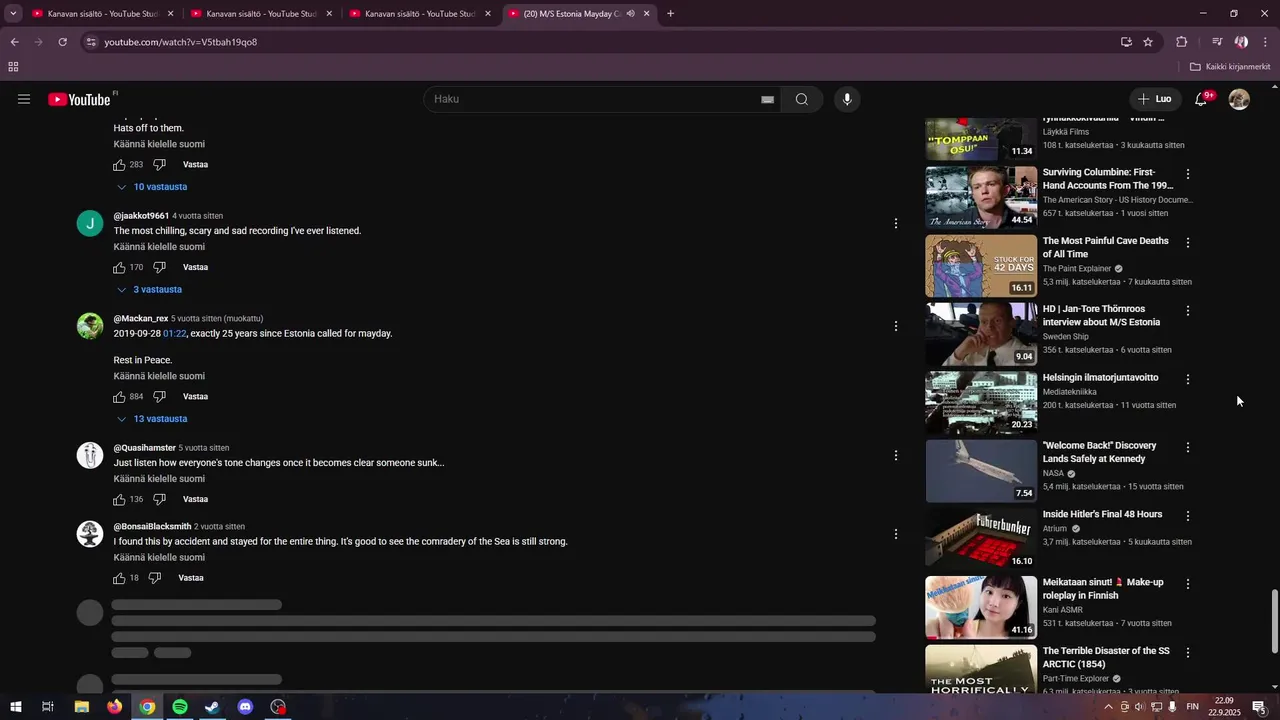Viewport: 1280px width, 720px height.
Task: Open Meikataan sinut Make-up roleplay thumbnail
Action: pyautogui.click(x=981, y=607)
